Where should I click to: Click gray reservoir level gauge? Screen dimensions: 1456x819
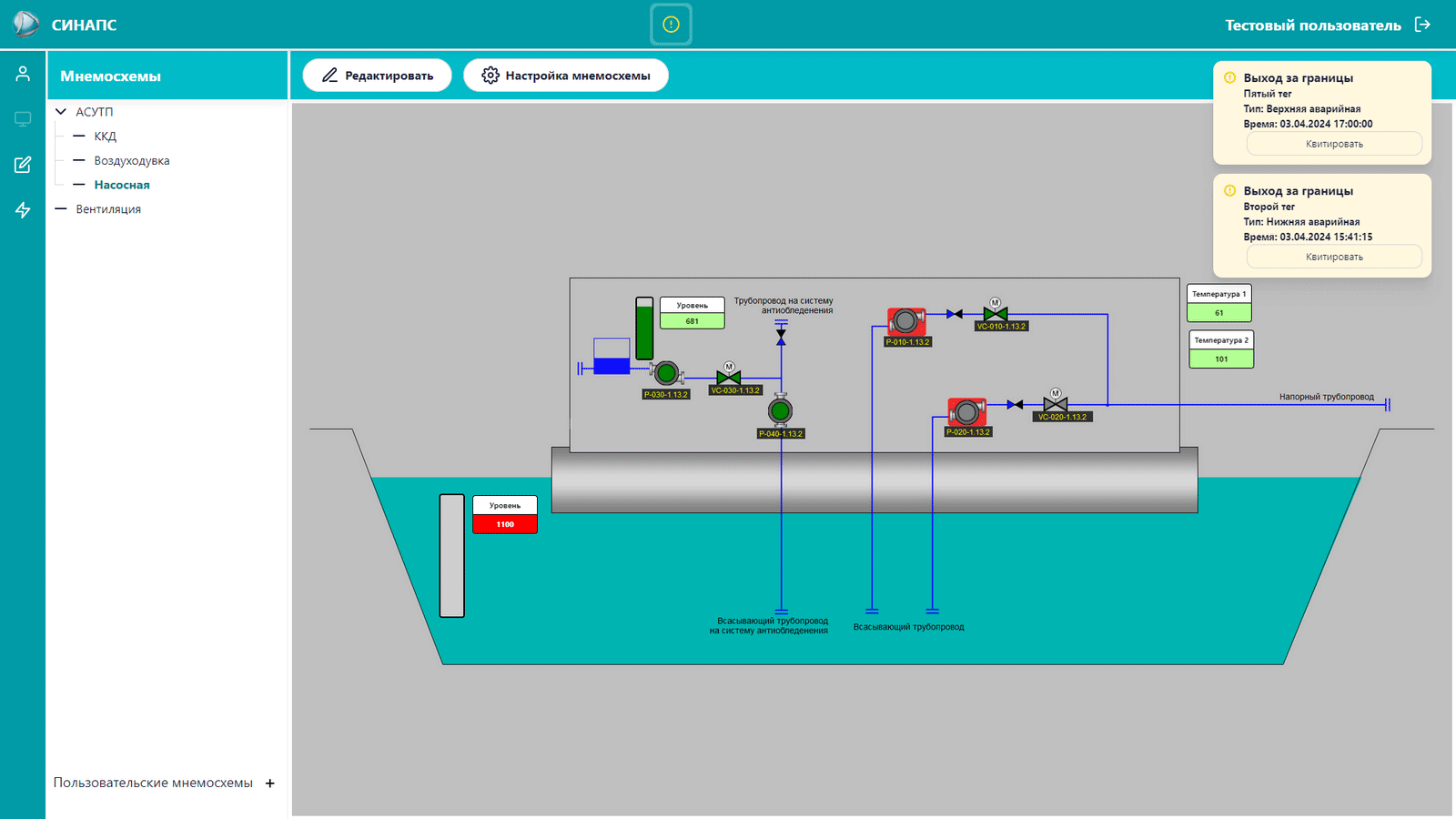point(452,556)
